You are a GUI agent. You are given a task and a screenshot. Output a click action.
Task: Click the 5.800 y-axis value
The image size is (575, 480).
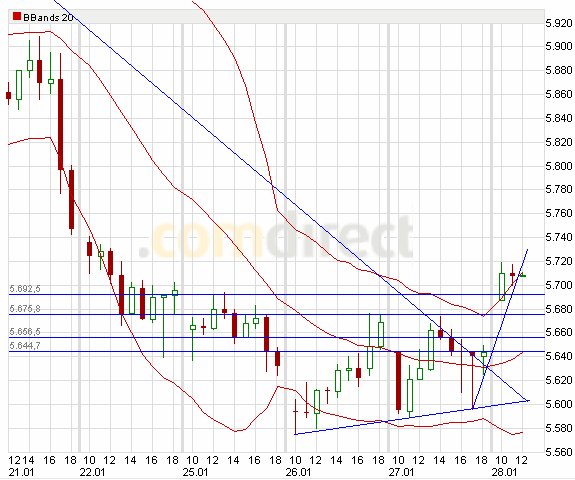[x=559, y=166]
